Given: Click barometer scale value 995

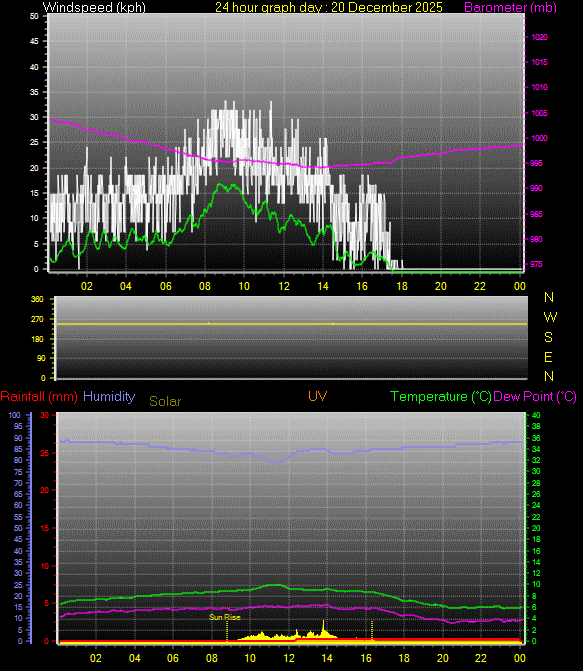Looking at the screenshot, I should point(537,163).
